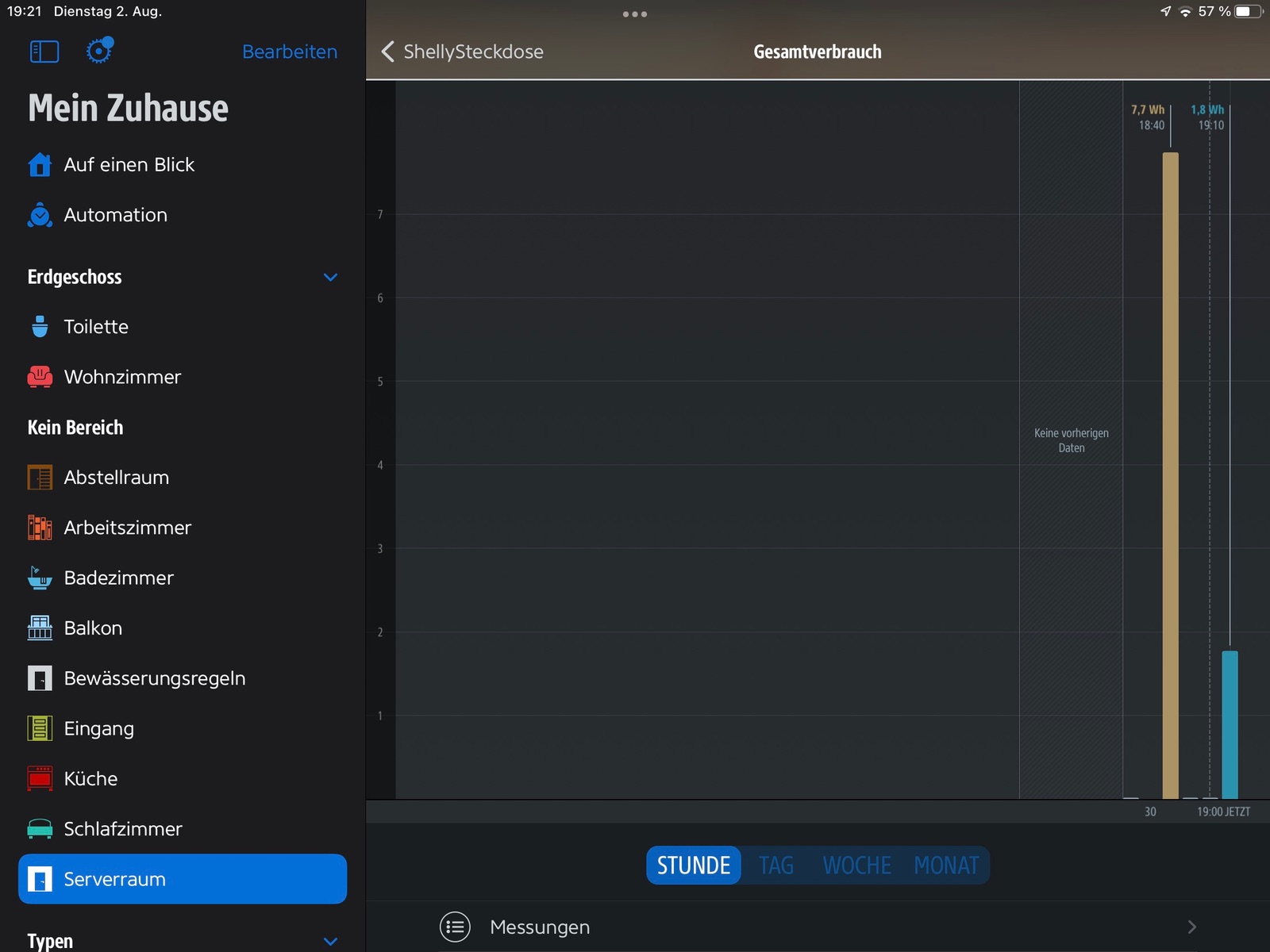This screenshot has width=1270, height=952.
Task: Collapse the Erdgeschoss section chevron
Action: (331, 277)
